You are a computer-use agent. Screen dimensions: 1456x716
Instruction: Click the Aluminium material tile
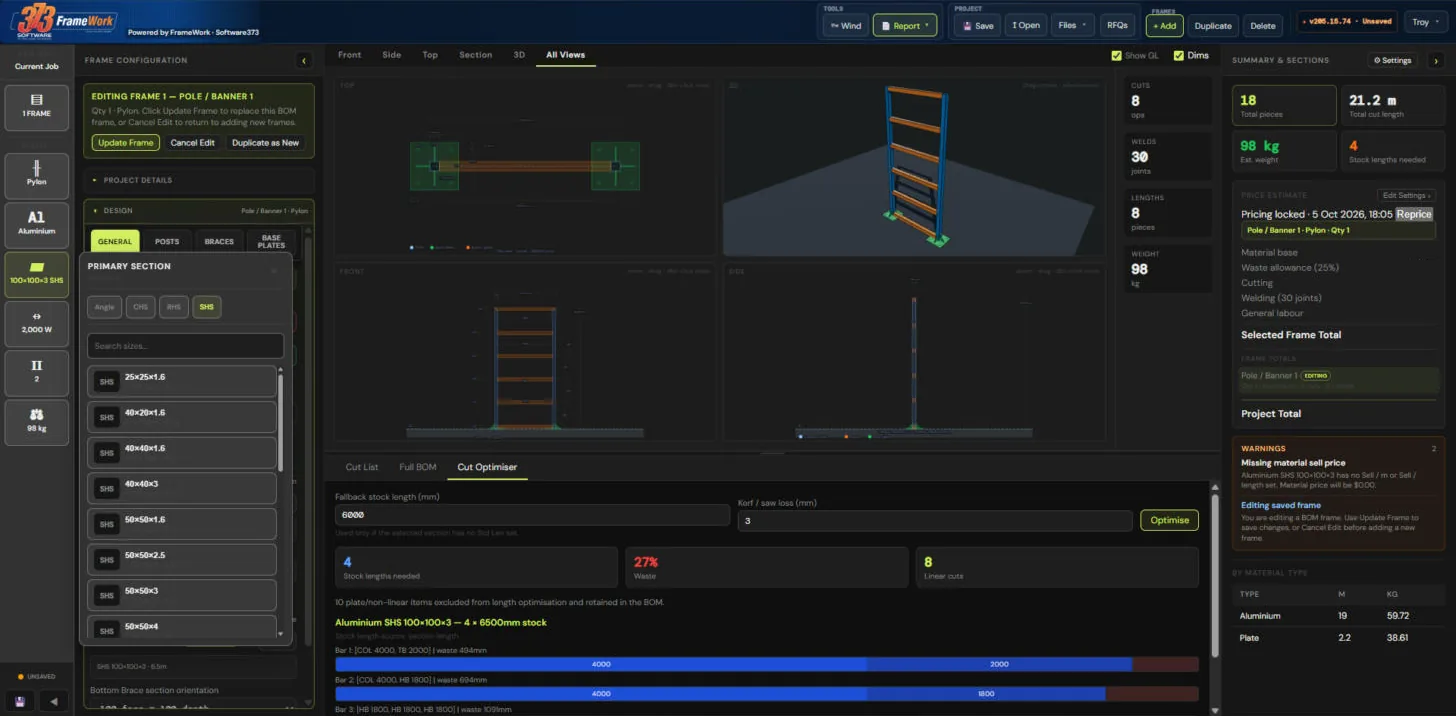[x=37, y=224]
